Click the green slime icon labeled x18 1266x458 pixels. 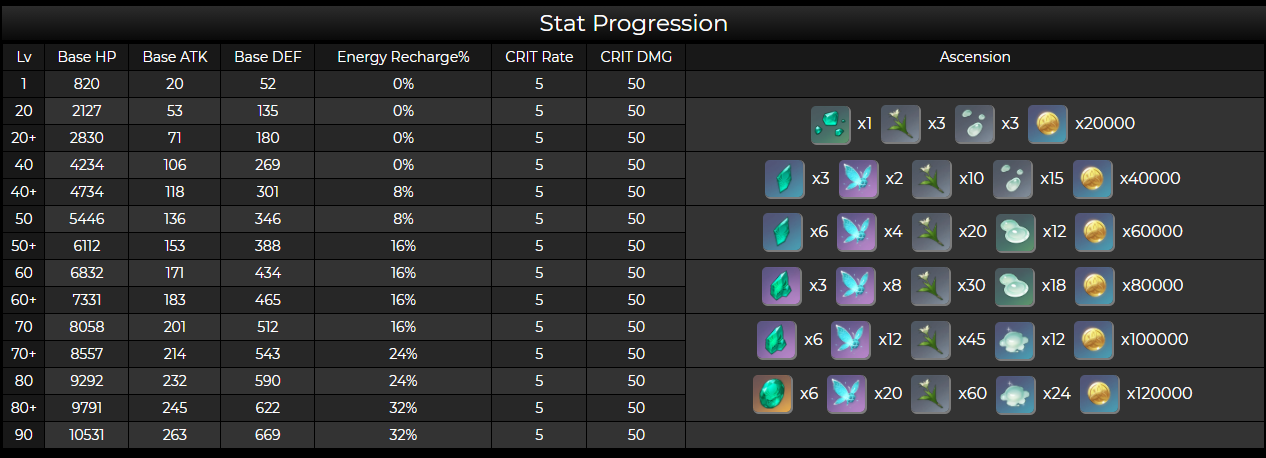point(1016,286)
